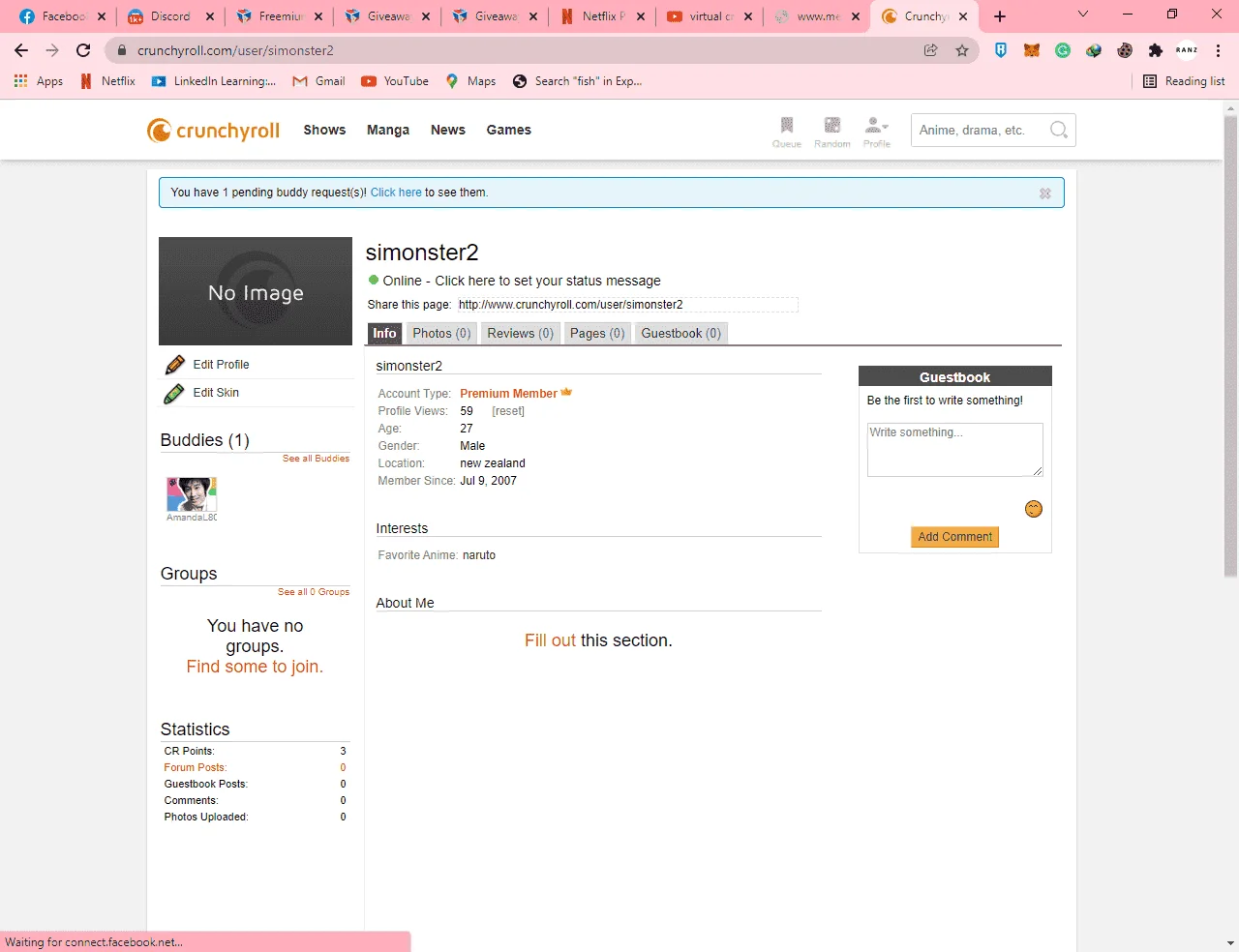Image resolution: width=1239 pixels, height=952 pixels.
Task: Switch to the Reviews (0) tab
Action: click(x=521, y=334)
